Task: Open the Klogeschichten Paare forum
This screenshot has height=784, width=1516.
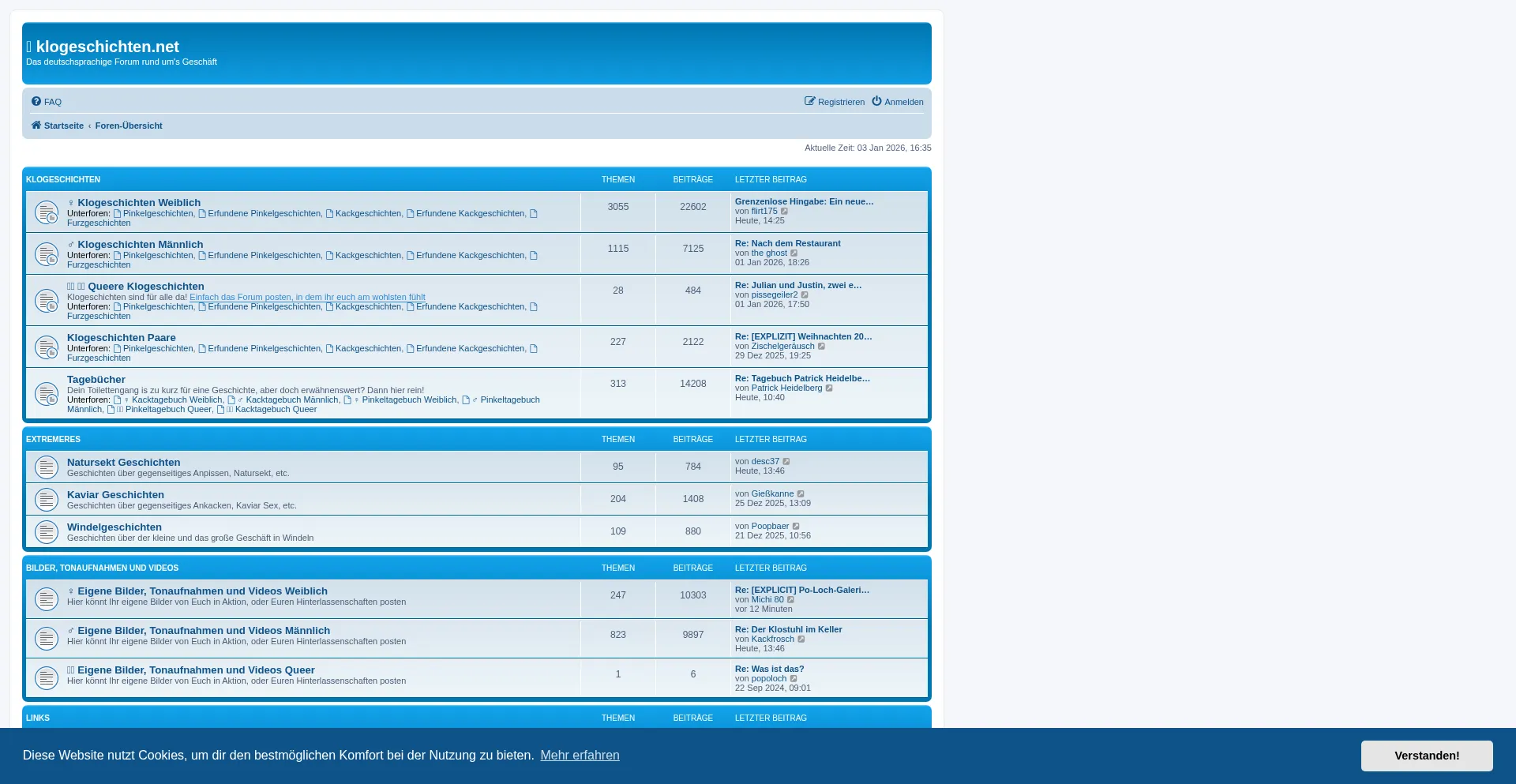Action: click(122, 338)
